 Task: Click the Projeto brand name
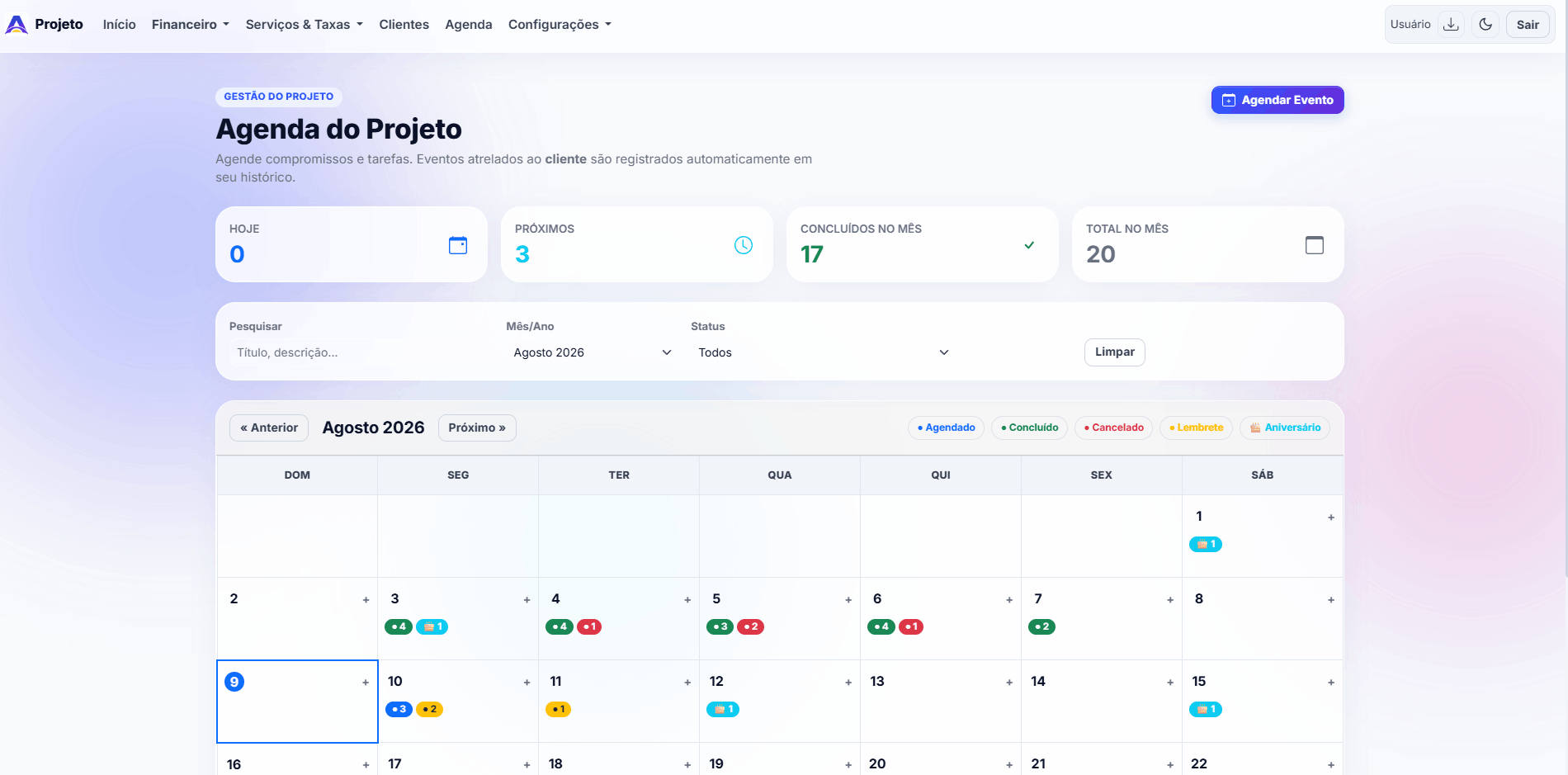click(x=59, y=25)
